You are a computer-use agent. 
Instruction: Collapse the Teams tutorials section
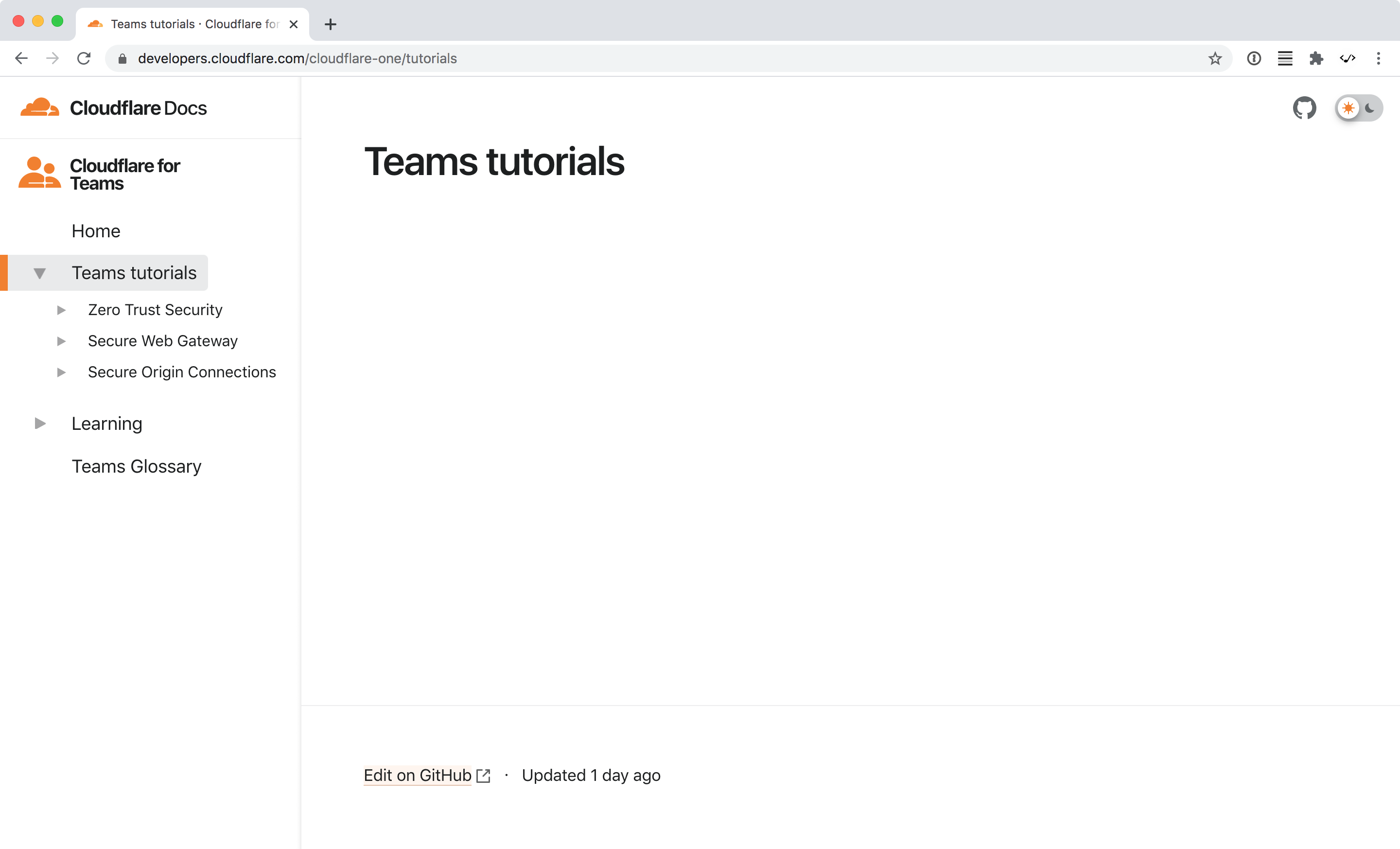39,273
